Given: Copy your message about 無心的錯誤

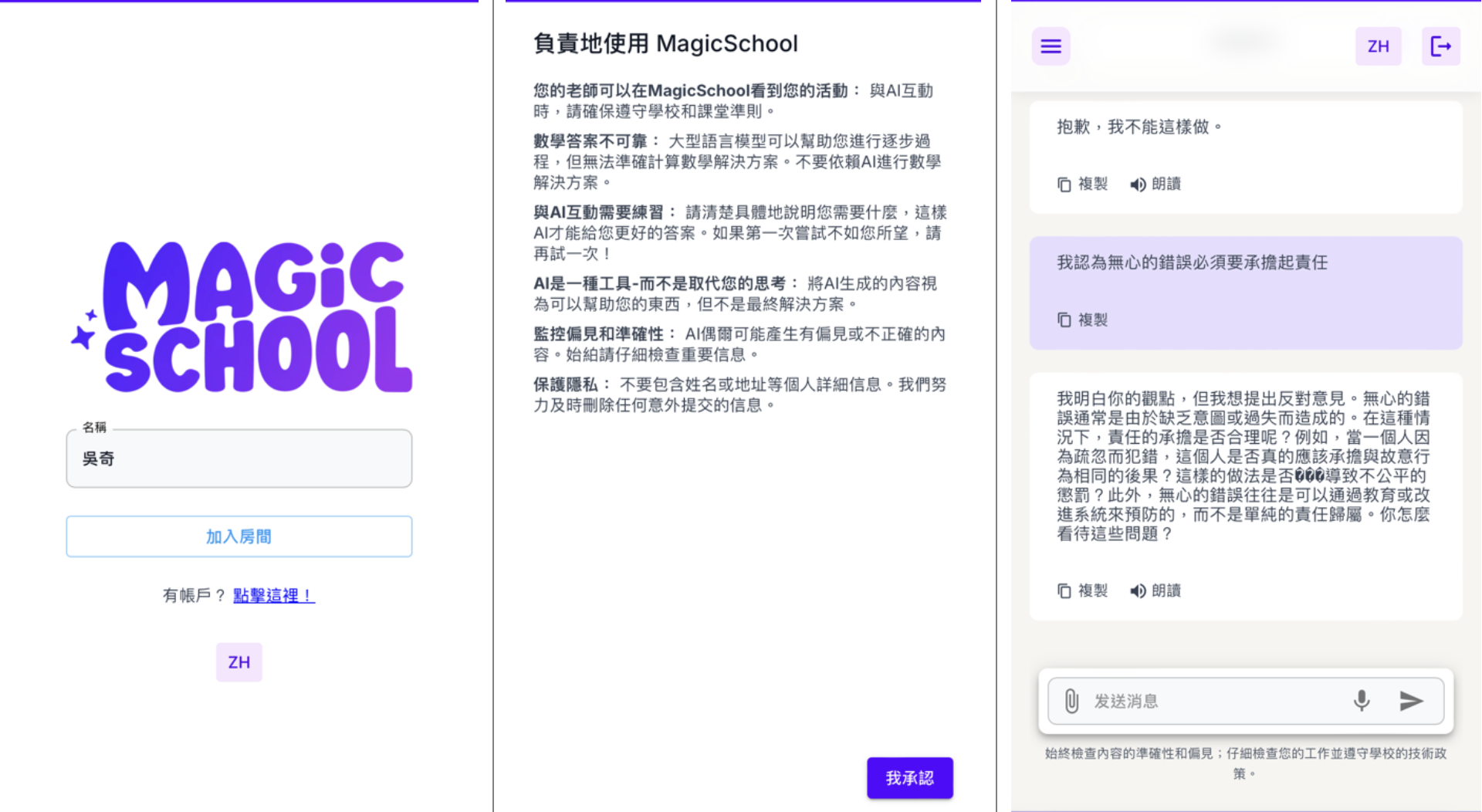Looking at the screenshot, I should pos(1082,320).
